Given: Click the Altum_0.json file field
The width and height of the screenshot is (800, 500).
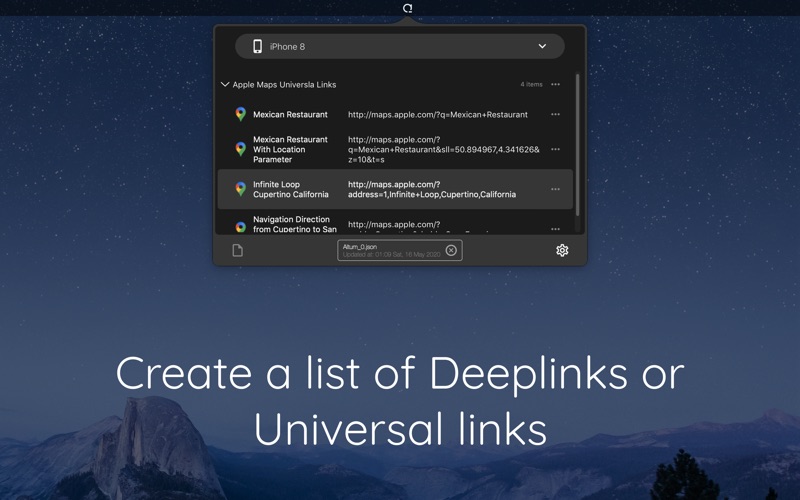Looking at the screenshot, I should tap(399, 250).
